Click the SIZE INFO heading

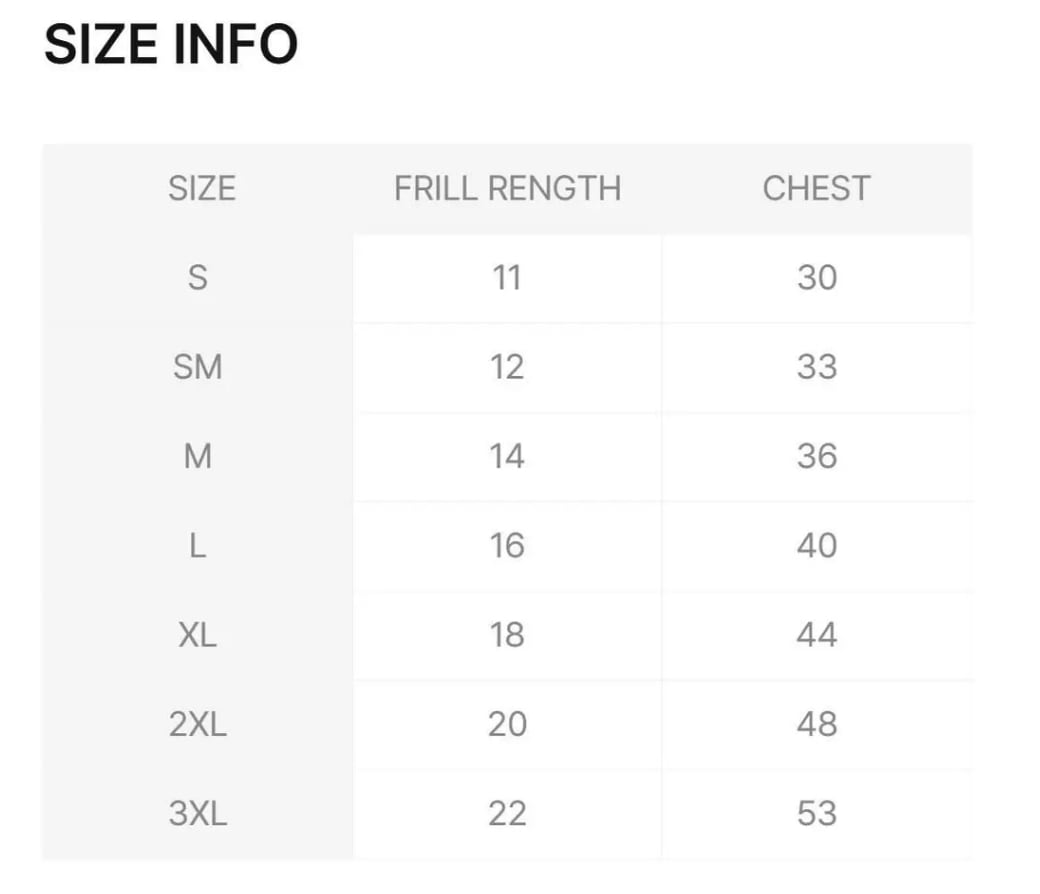[171, 45]
